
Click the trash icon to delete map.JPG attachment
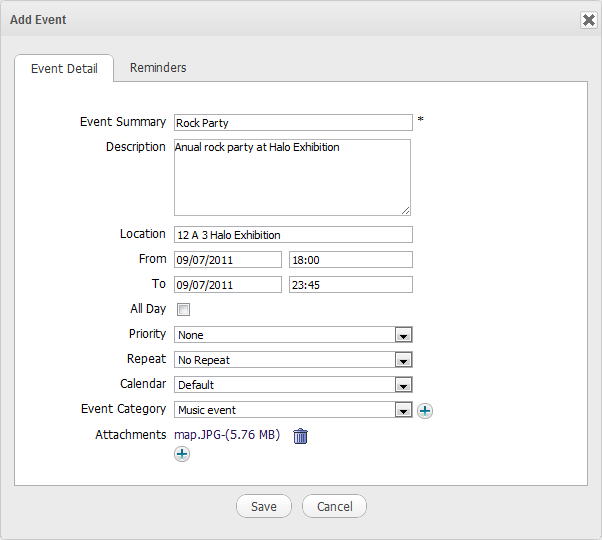pos(300,435)
